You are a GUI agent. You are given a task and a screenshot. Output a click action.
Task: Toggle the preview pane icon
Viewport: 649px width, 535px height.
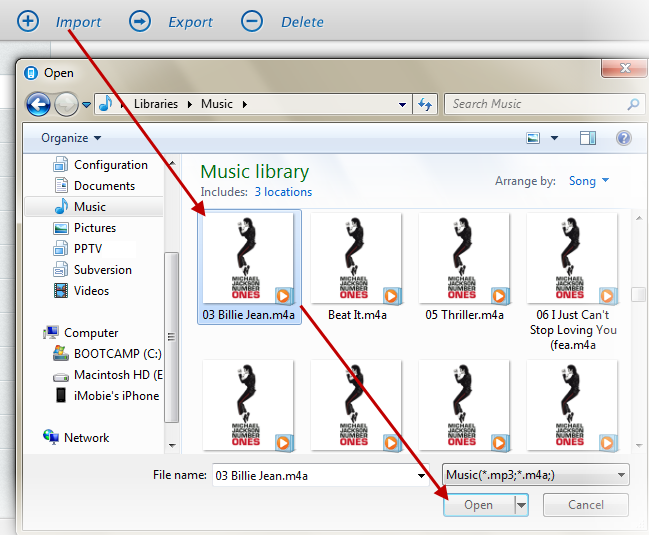click(x=588, y=138)
